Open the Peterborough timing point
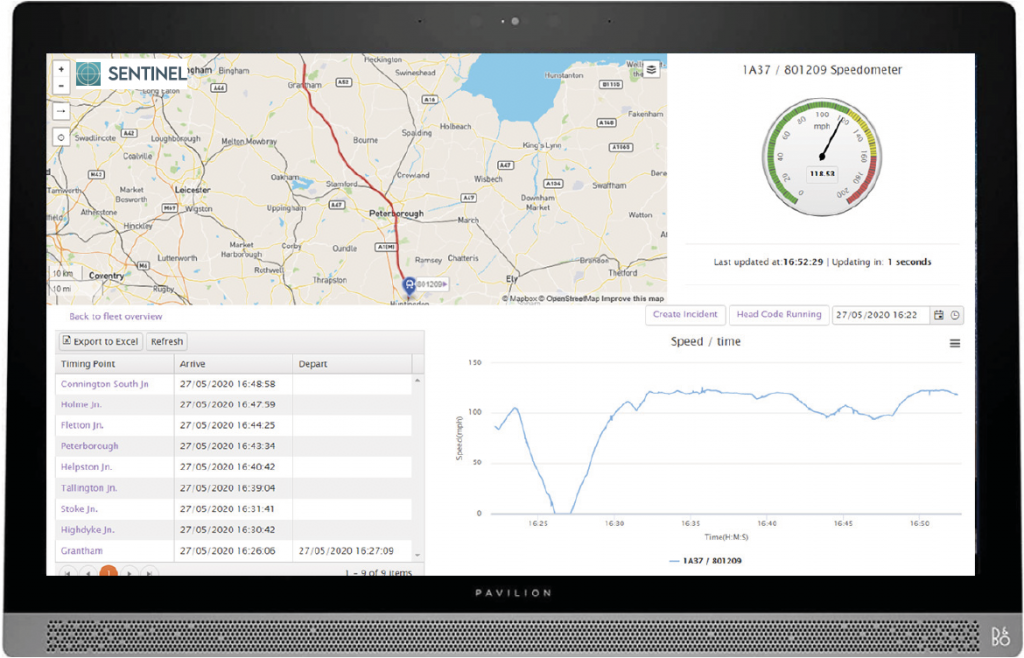 click(89, 446)
